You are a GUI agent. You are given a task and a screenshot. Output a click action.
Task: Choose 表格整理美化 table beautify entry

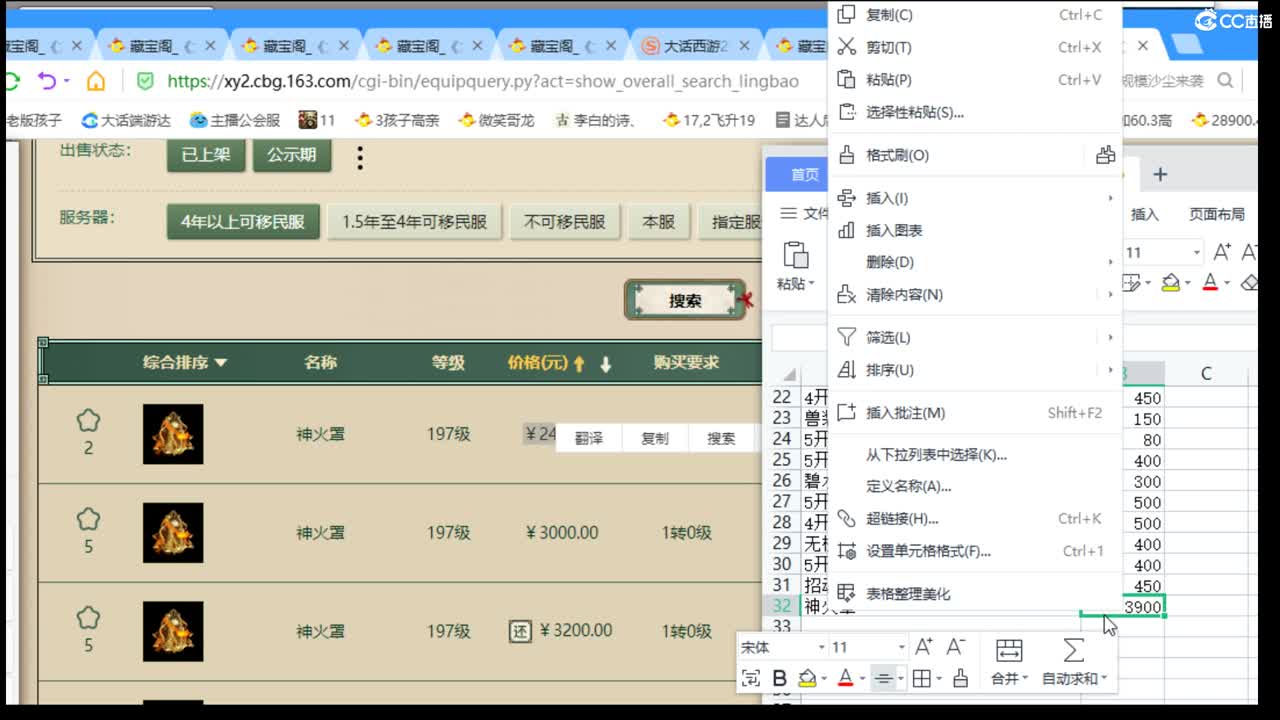click(975, 594)
